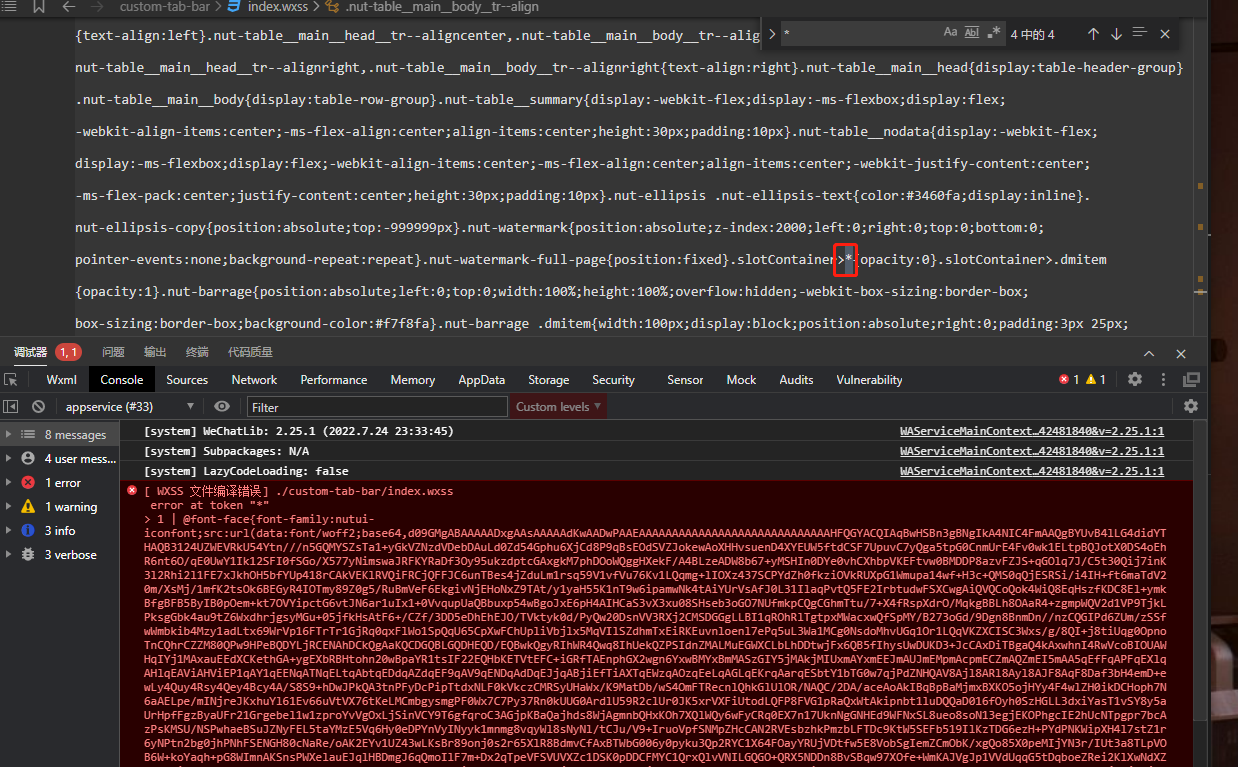The width and height of the screenshot is (1238, 767).
Task: Open the AppData devtools tab
Action: (482, 380)
